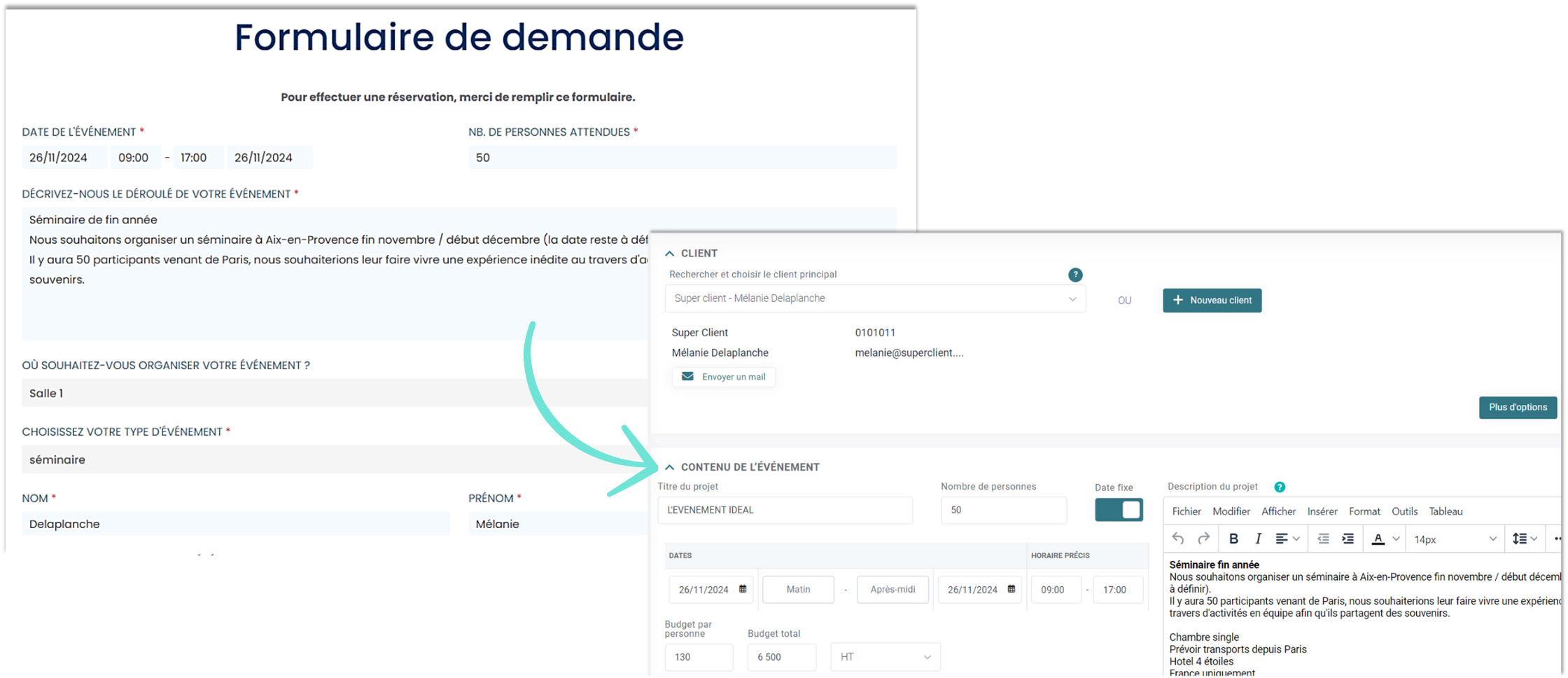Click the client number 0101011
The width and height of the screenshot is (1568, 678).
[x=875, y=333]
